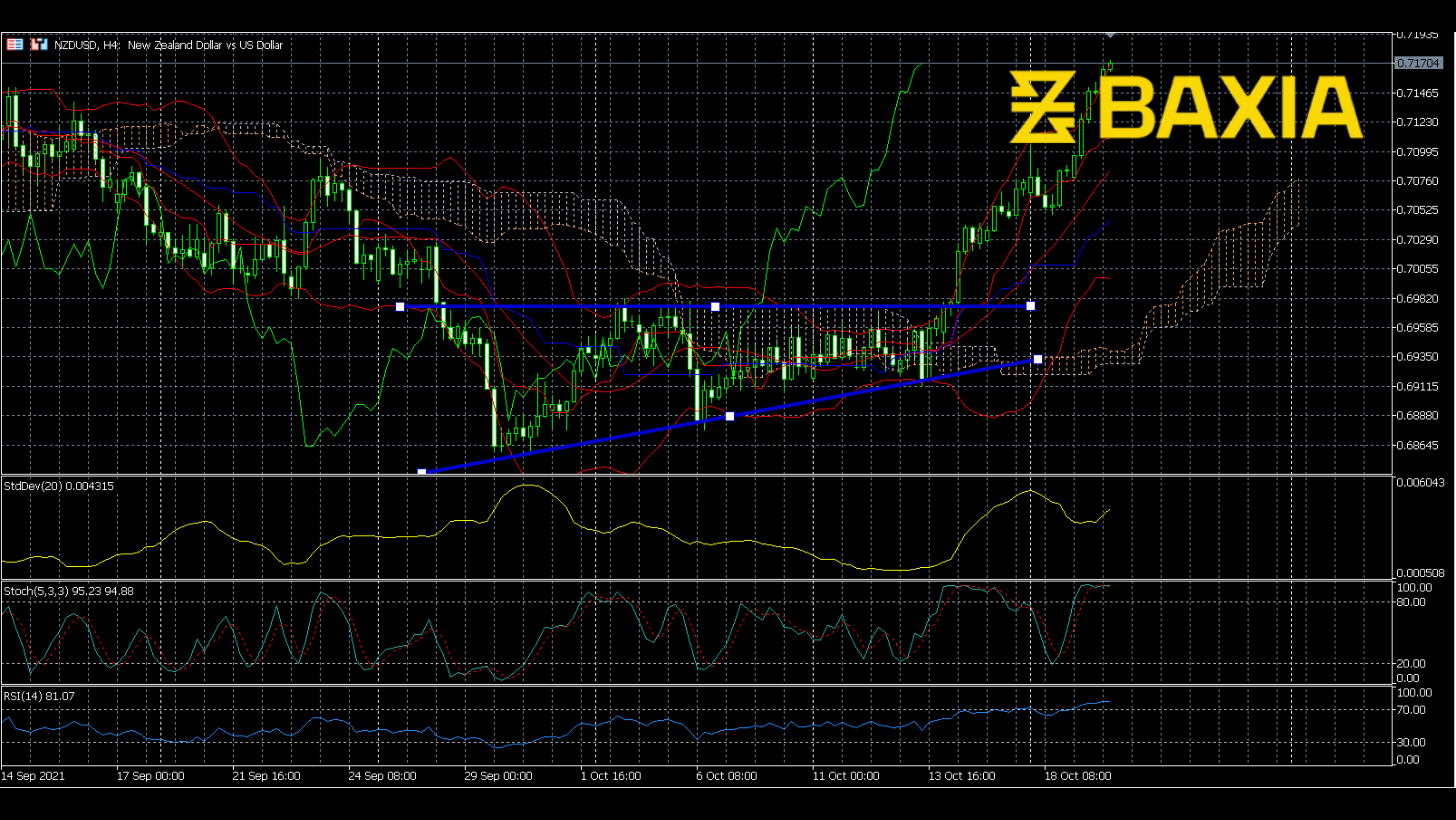The height and width of the screenshot is (820, 1456).
Task: Click the RSI 30.00 level label
Action: pos(1411,742)
